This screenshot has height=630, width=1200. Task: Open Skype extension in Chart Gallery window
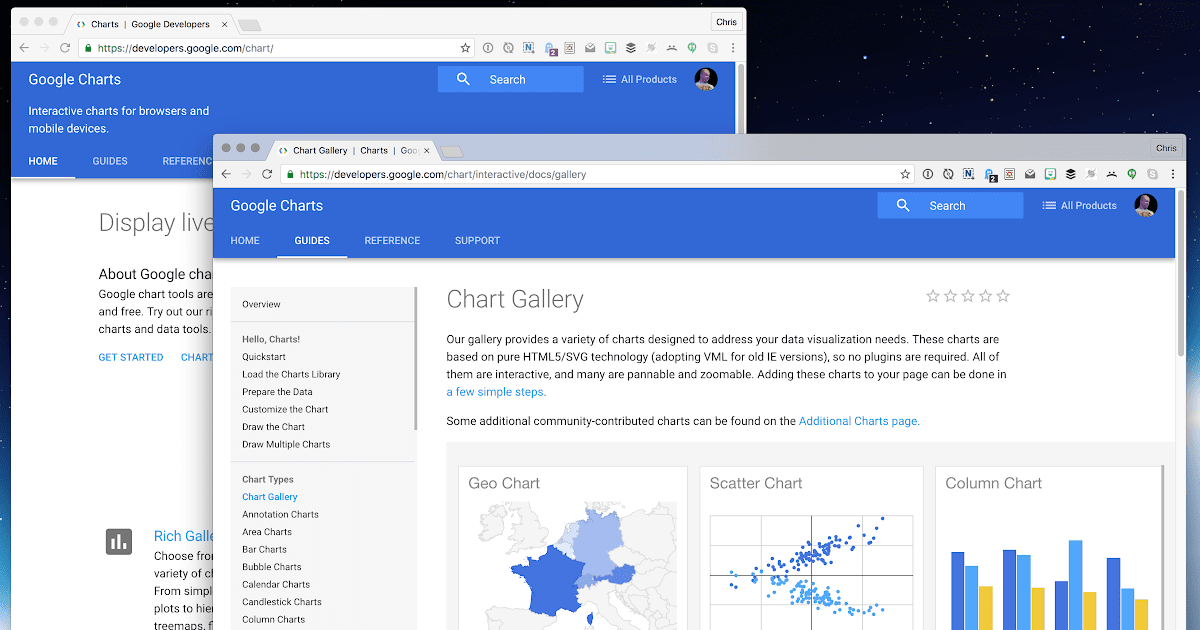point(1152,174)
